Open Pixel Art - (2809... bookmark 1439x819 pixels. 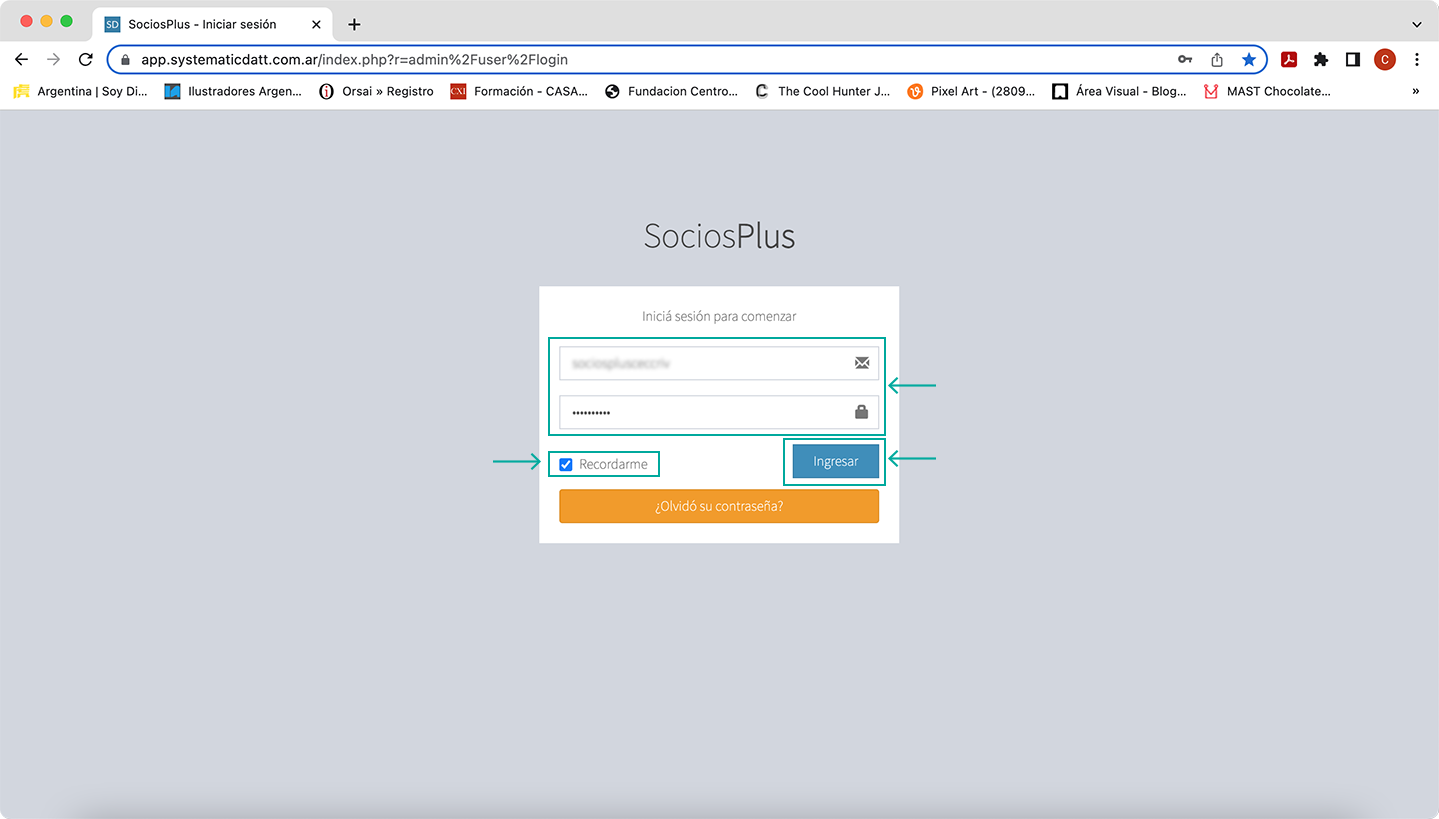(x=972, y=91)
